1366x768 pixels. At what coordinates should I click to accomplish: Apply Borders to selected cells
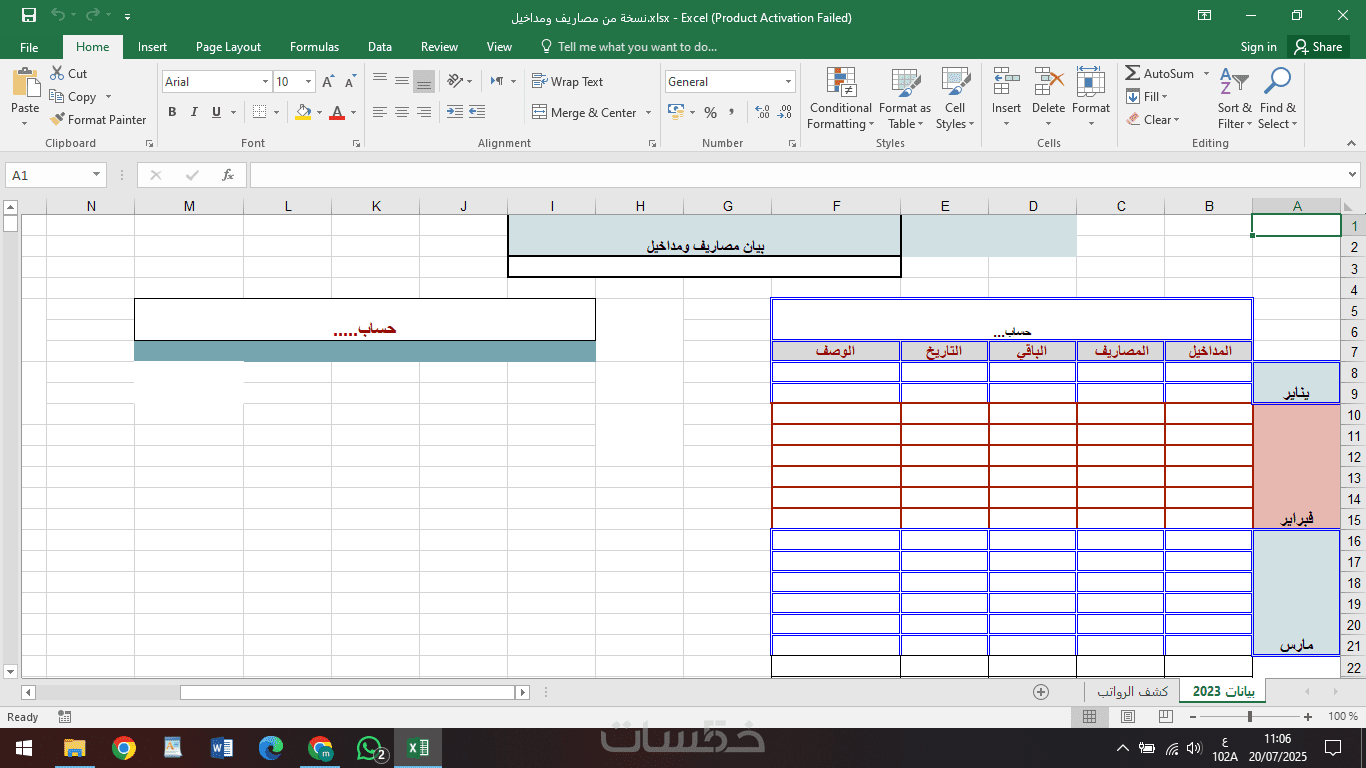coord(259,112)
